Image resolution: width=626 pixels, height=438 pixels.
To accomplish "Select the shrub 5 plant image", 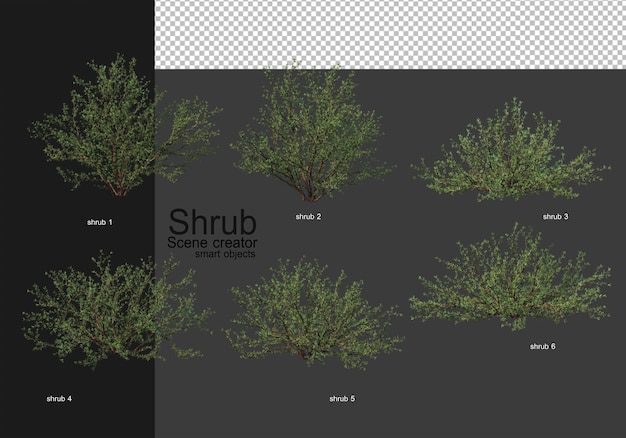I will click(315, 313).
